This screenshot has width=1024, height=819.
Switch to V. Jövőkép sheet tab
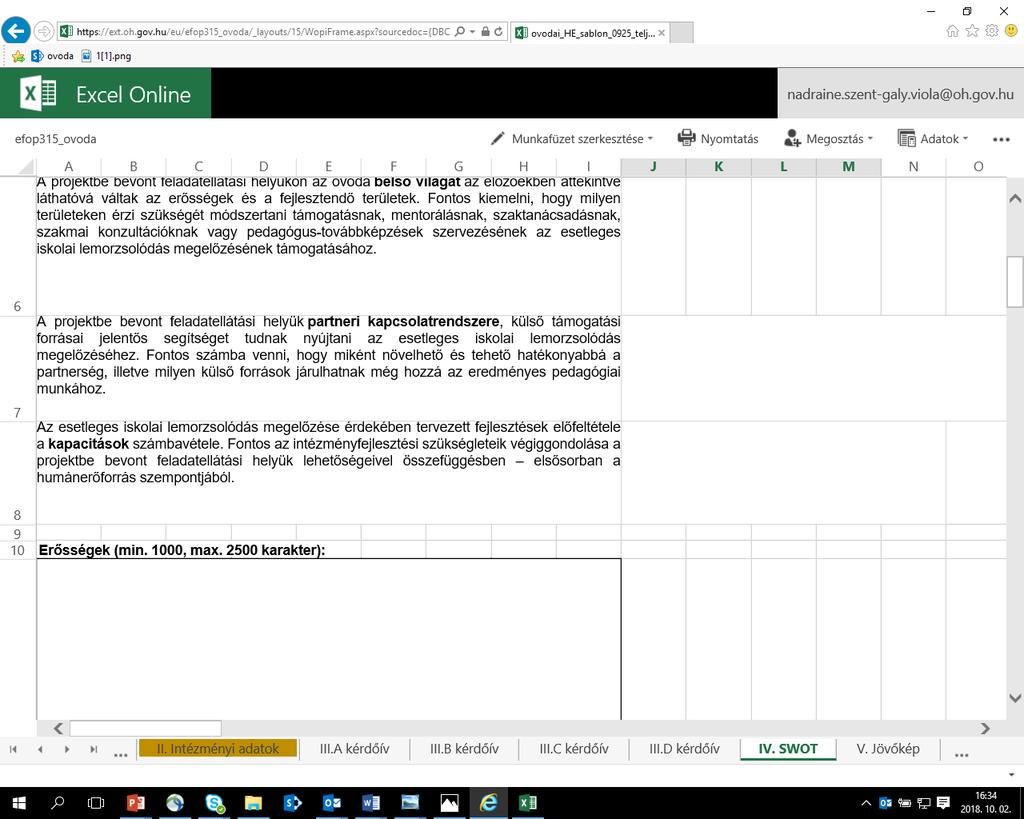pyautogui.click(x=888, y=749)
